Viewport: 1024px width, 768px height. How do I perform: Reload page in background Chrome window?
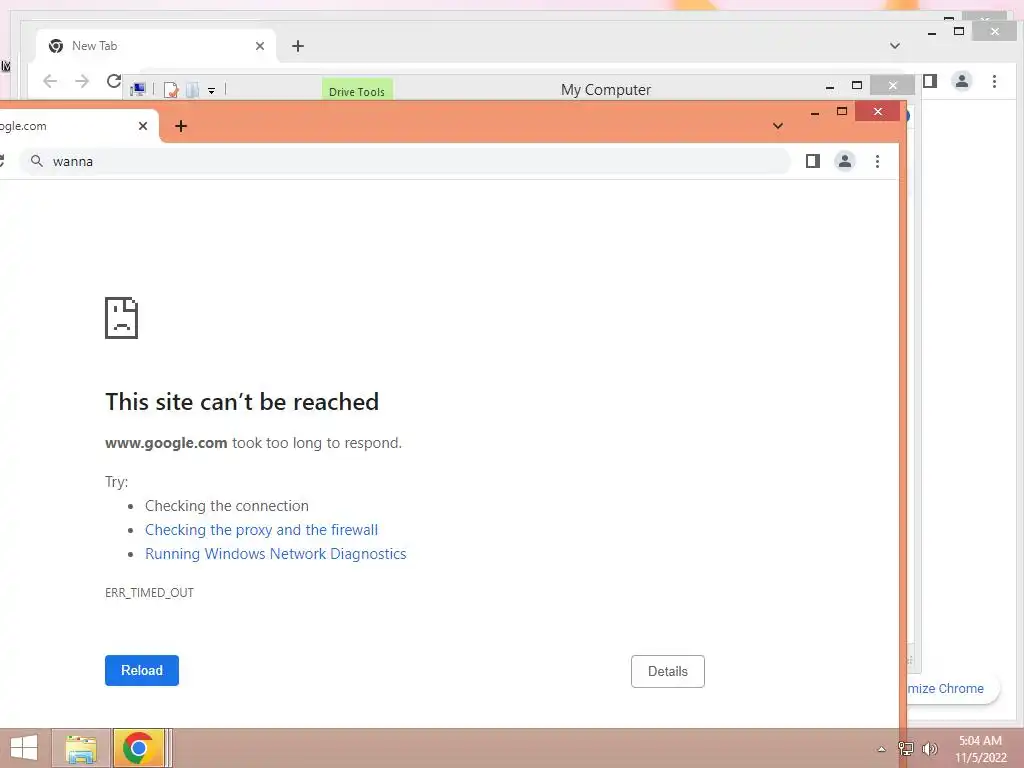[x=114, y=81]
